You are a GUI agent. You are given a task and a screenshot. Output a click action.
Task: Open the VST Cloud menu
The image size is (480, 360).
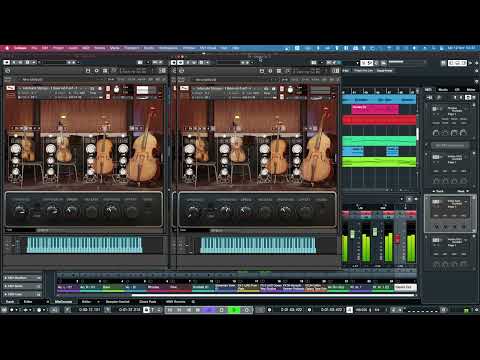(208, 48)
